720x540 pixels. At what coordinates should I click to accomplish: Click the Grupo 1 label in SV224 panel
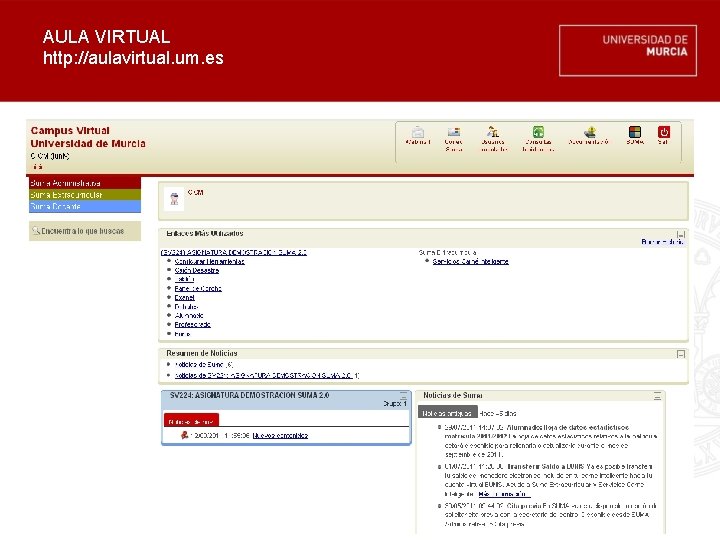pyautogui.click(x=395, y=404)
